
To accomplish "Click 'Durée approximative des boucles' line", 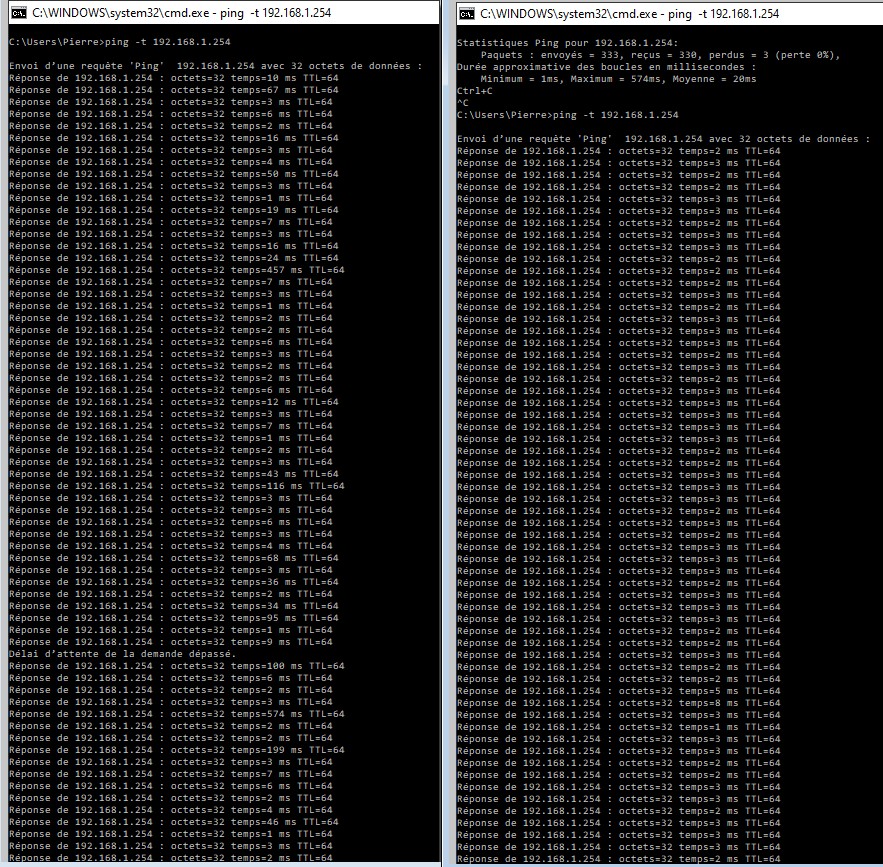I will 606,67.
